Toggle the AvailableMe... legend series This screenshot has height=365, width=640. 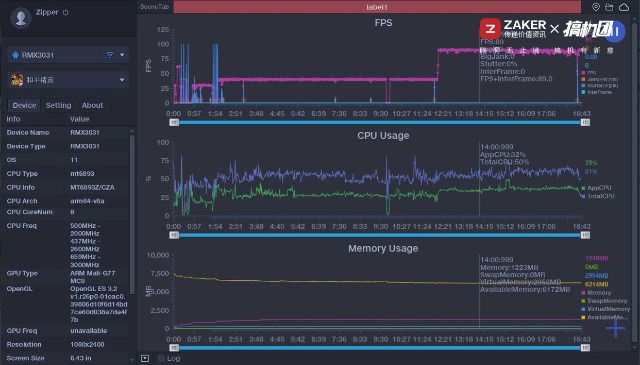(x=604, y=317)
